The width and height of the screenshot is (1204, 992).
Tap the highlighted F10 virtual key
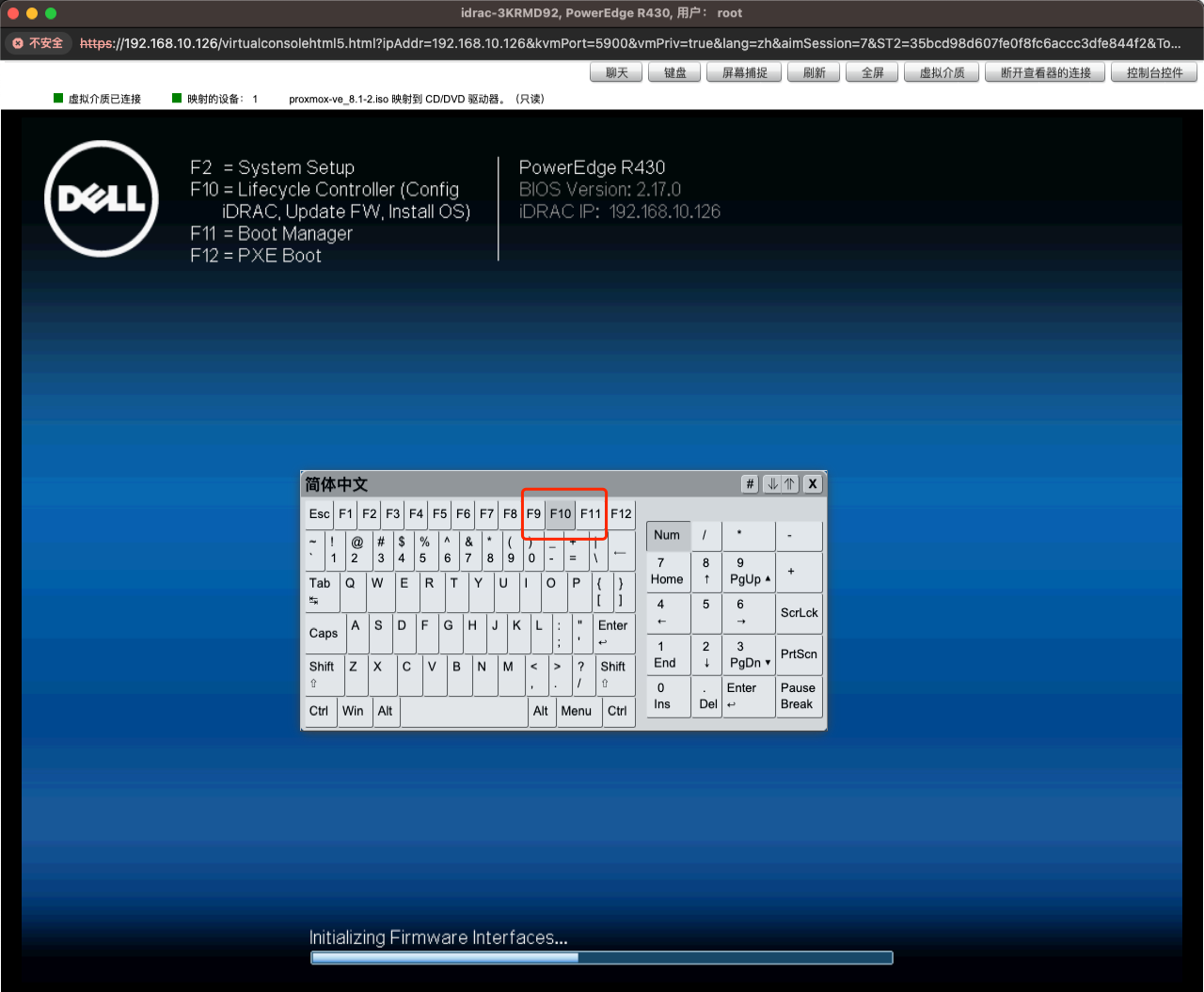coord(561,513)
